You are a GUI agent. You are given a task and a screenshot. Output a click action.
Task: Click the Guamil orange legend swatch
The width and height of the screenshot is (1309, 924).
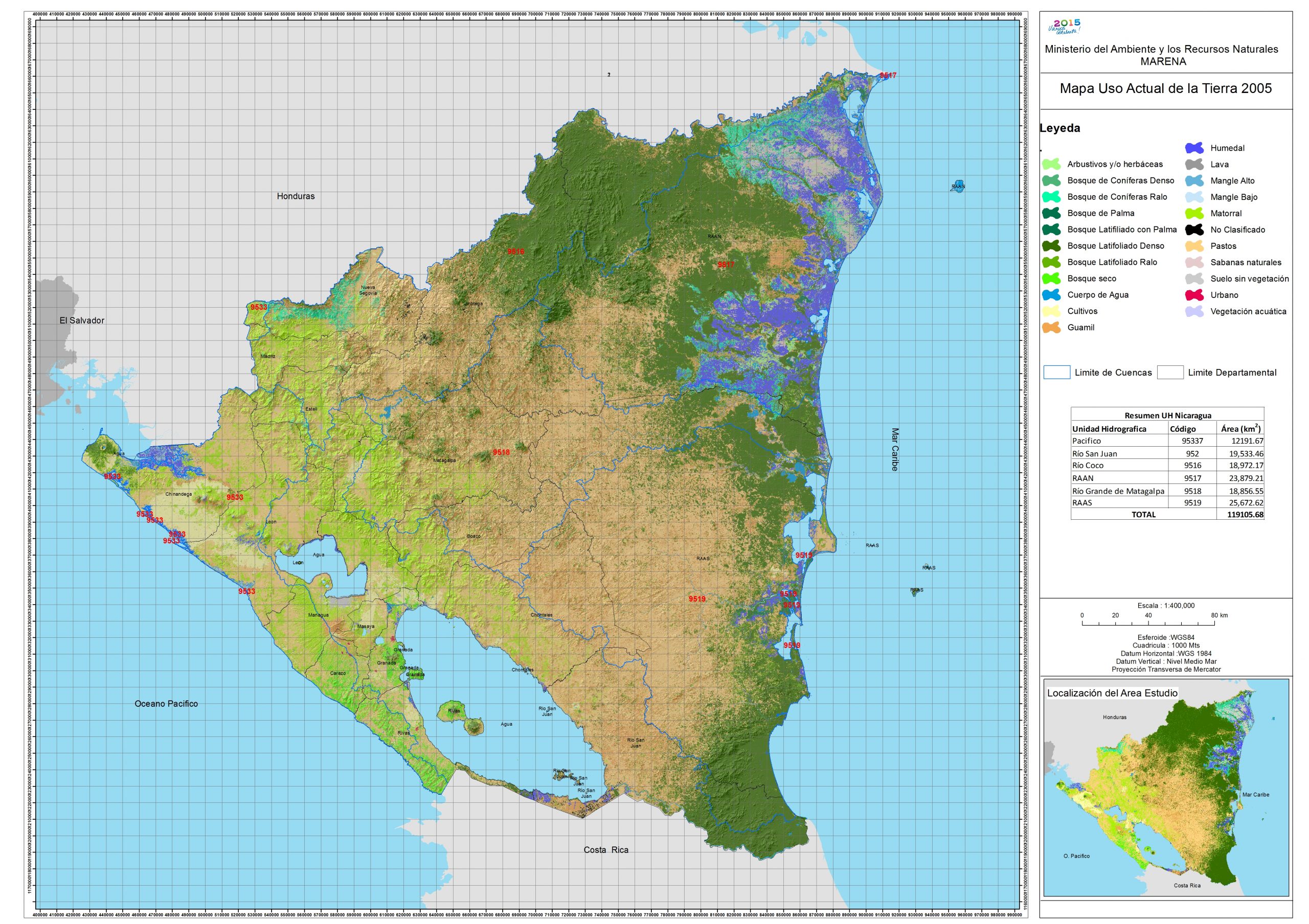pos(1051,328)
